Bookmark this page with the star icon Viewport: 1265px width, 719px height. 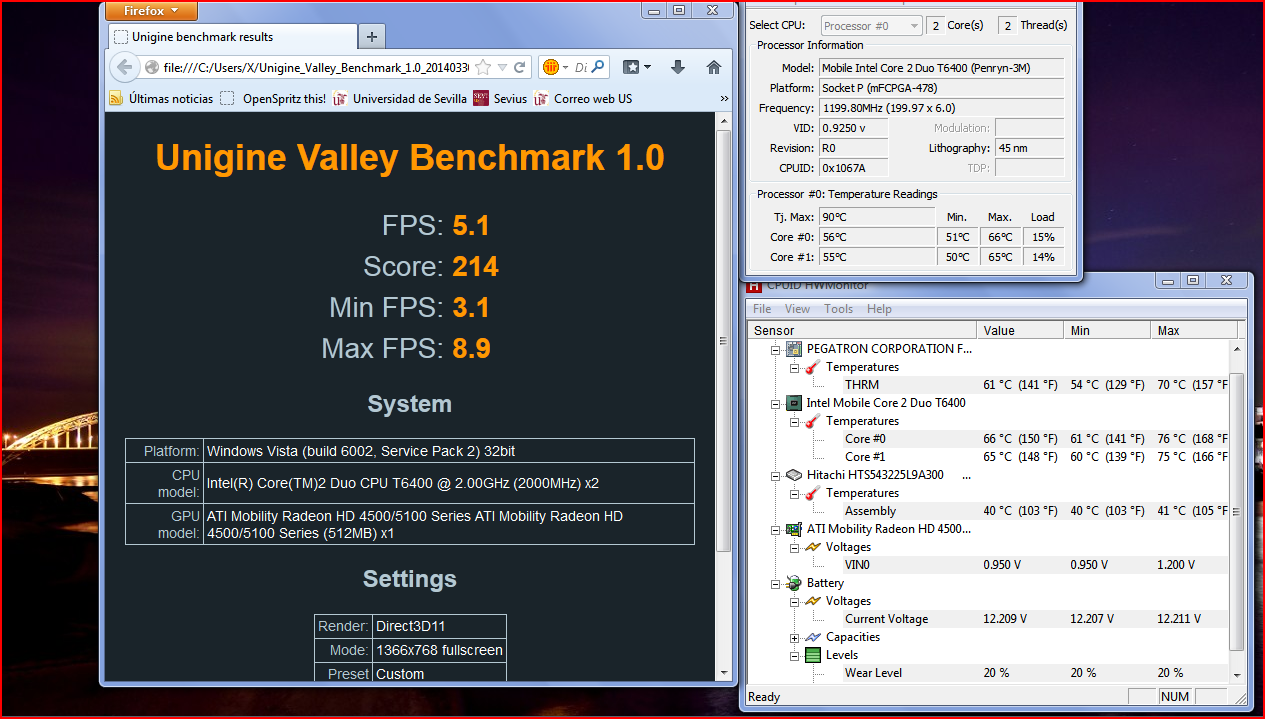coord(484,67)
